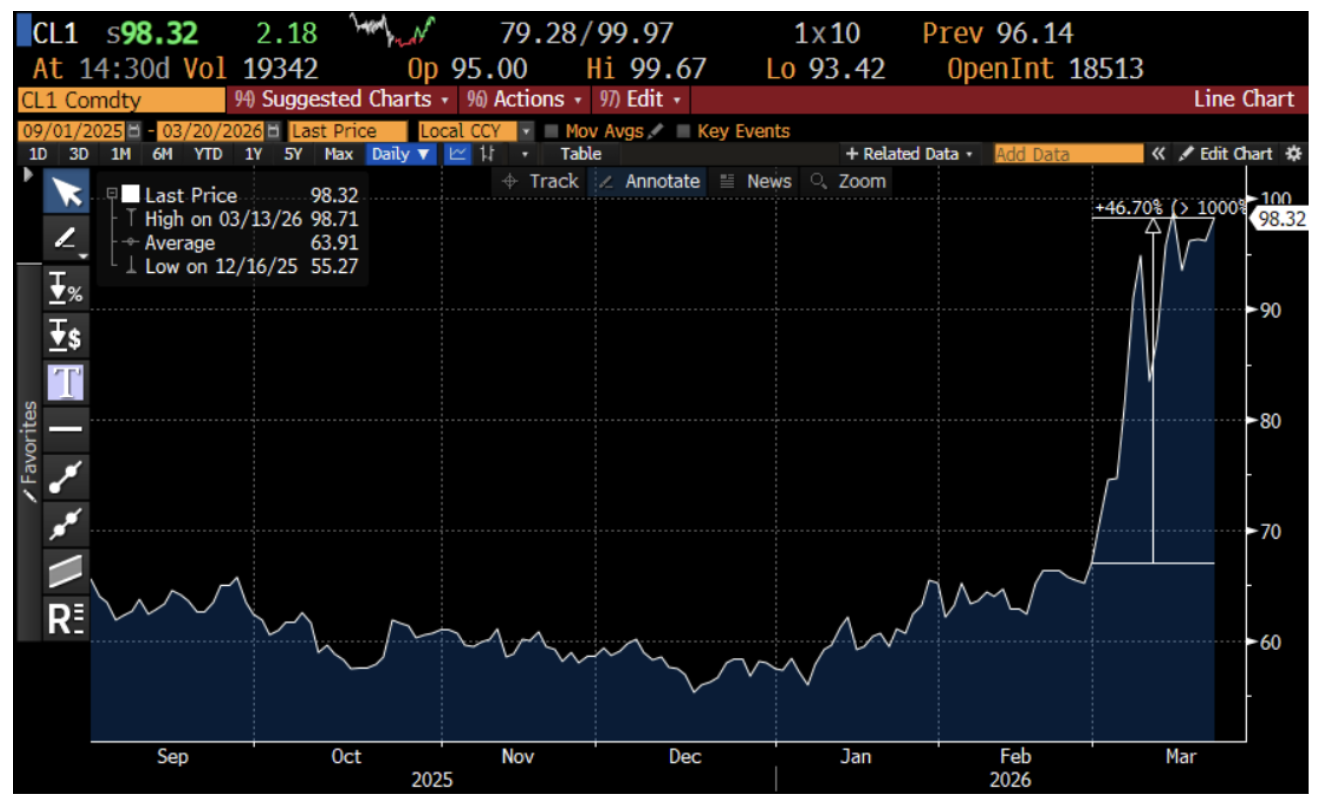Select the arrow pointer tool
Image resolution: width=1320 pixels, height=802 pixels.
[x=66, y=192]
